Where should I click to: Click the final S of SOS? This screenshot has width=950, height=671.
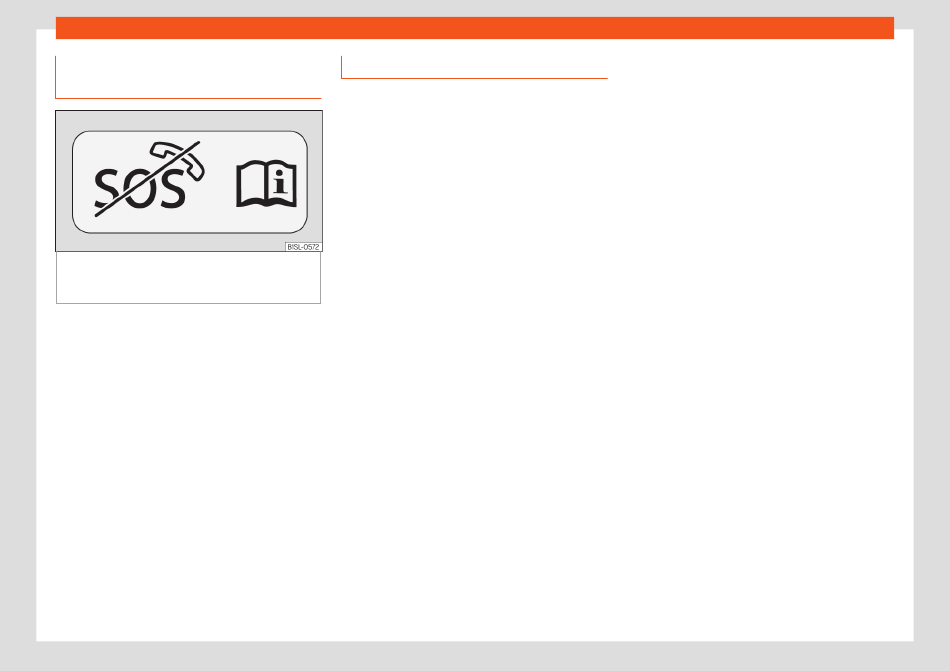tap(172, 188)
